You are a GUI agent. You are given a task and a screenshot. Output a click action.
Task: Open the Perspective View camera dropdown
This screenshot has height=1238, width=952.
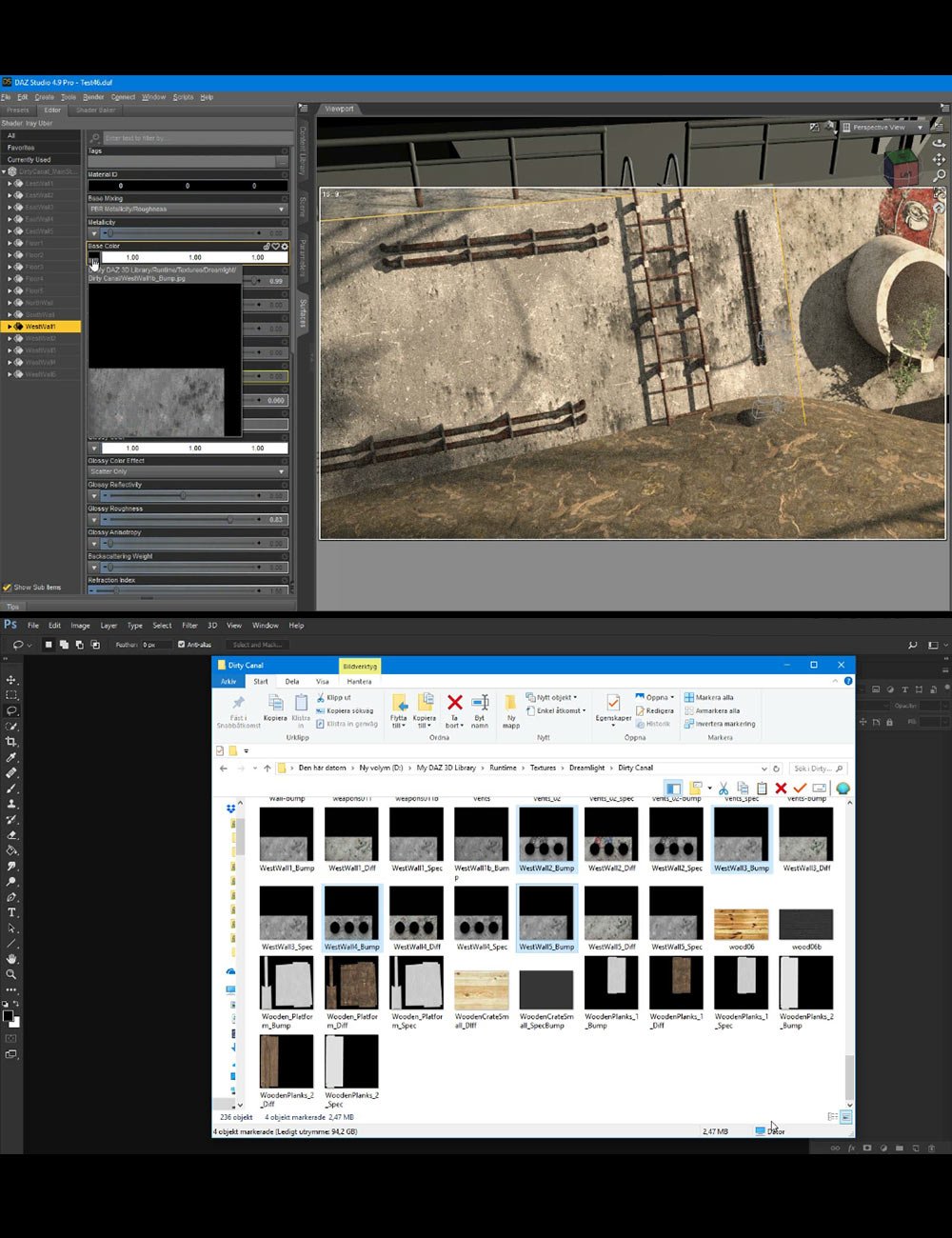pyautogui.click(x=883, y=127)
